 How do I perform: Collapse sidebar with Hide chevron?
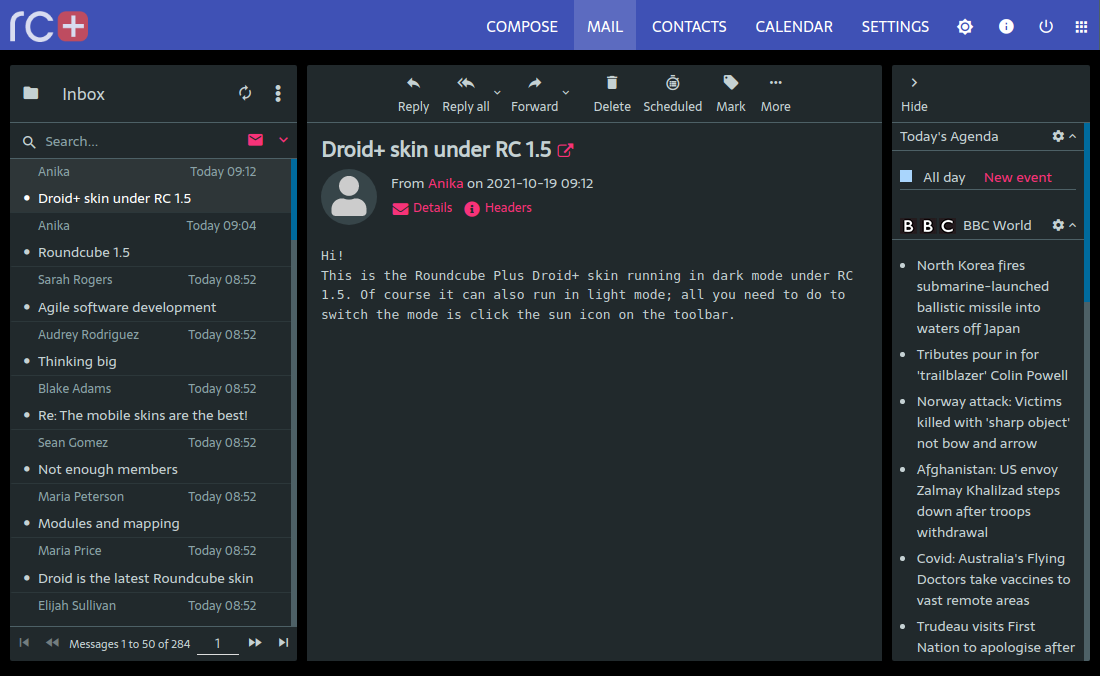click(914, 83)
